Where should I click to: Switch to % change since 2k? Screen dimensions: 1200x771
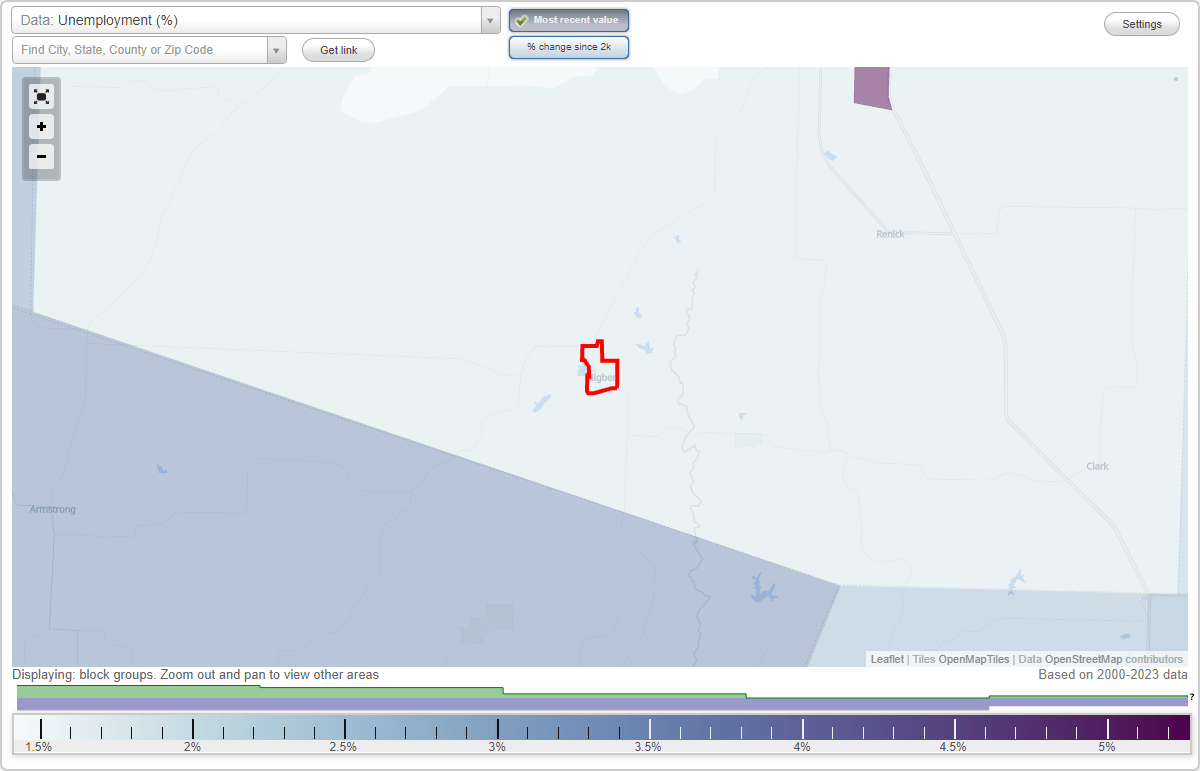(x=568, y=47)
